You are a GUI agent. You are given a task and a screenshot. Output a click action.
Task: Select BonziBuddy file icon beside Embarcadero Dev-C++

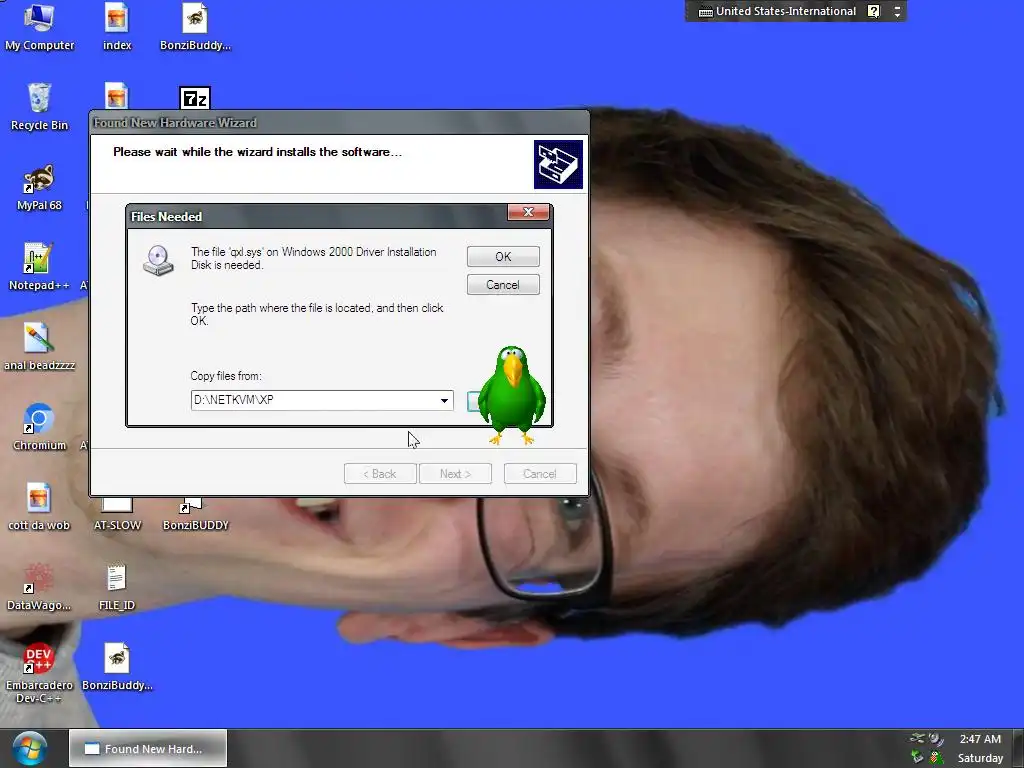point(117,667)
